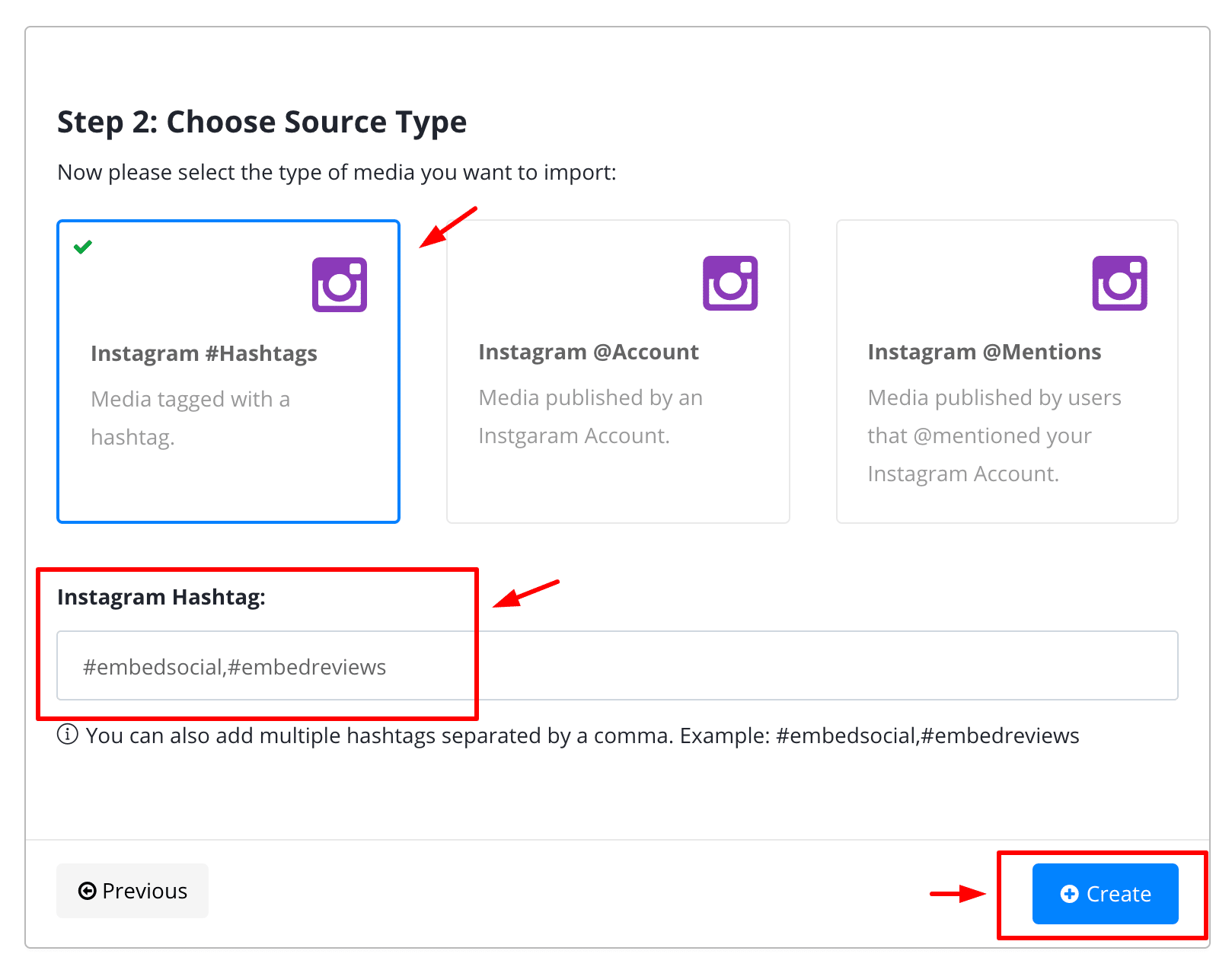Select the Instagram @Account source type

(618, 372)
